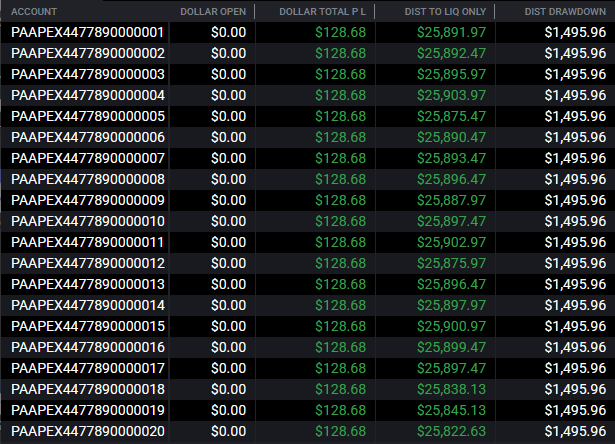Select account PAAPEX4477890000017
Viewport: 615px width, 444px height.
pos(87,368)
